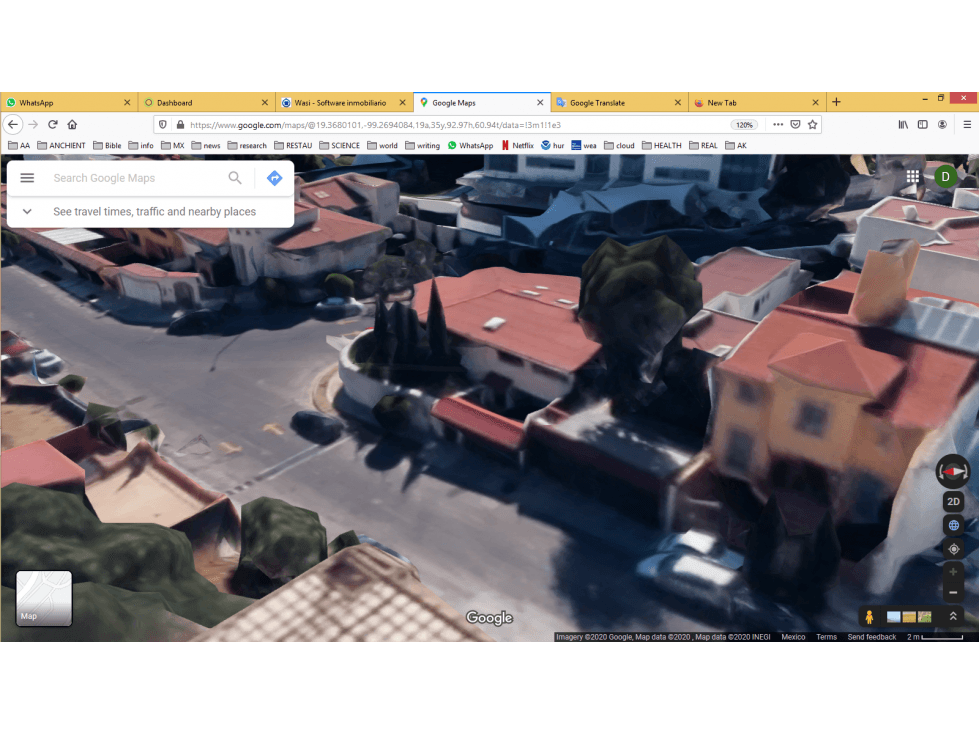Click the Terms link

[x=826, y=637]
